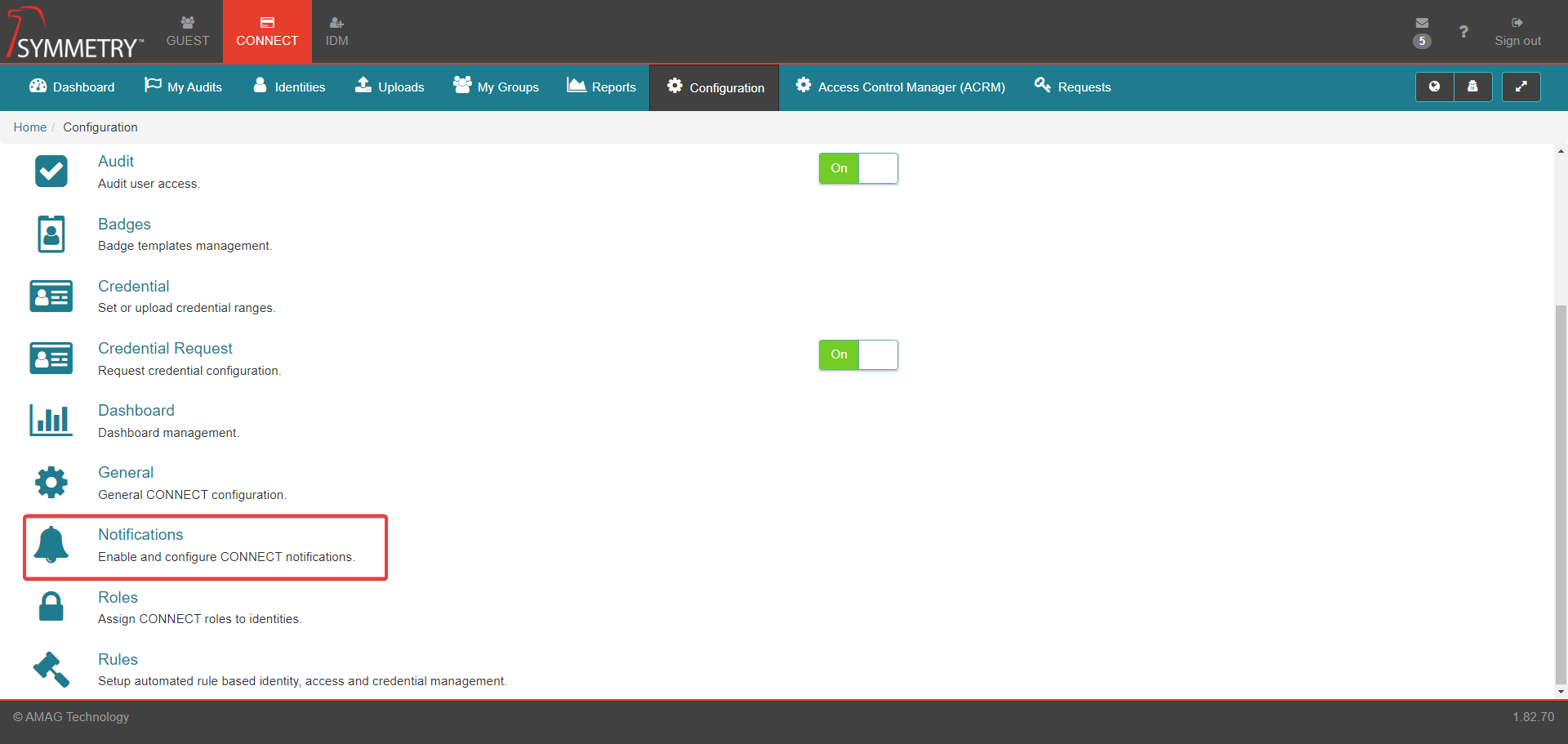Click the user profile icon button
The image size is (1568, 744).
[1472, 87]
